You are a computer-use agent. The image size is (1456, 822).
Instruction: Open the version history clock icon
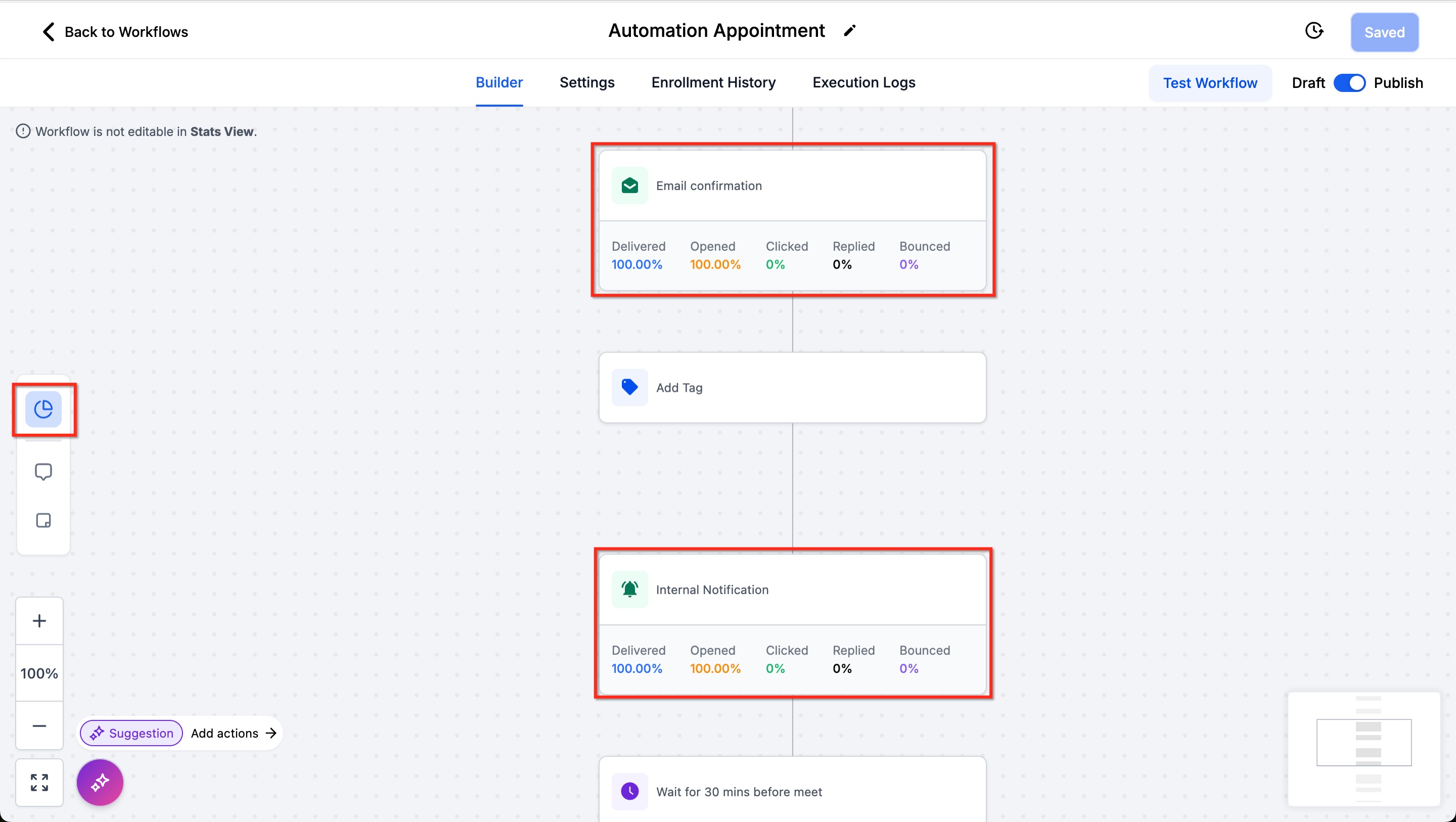click(1314, 30)
